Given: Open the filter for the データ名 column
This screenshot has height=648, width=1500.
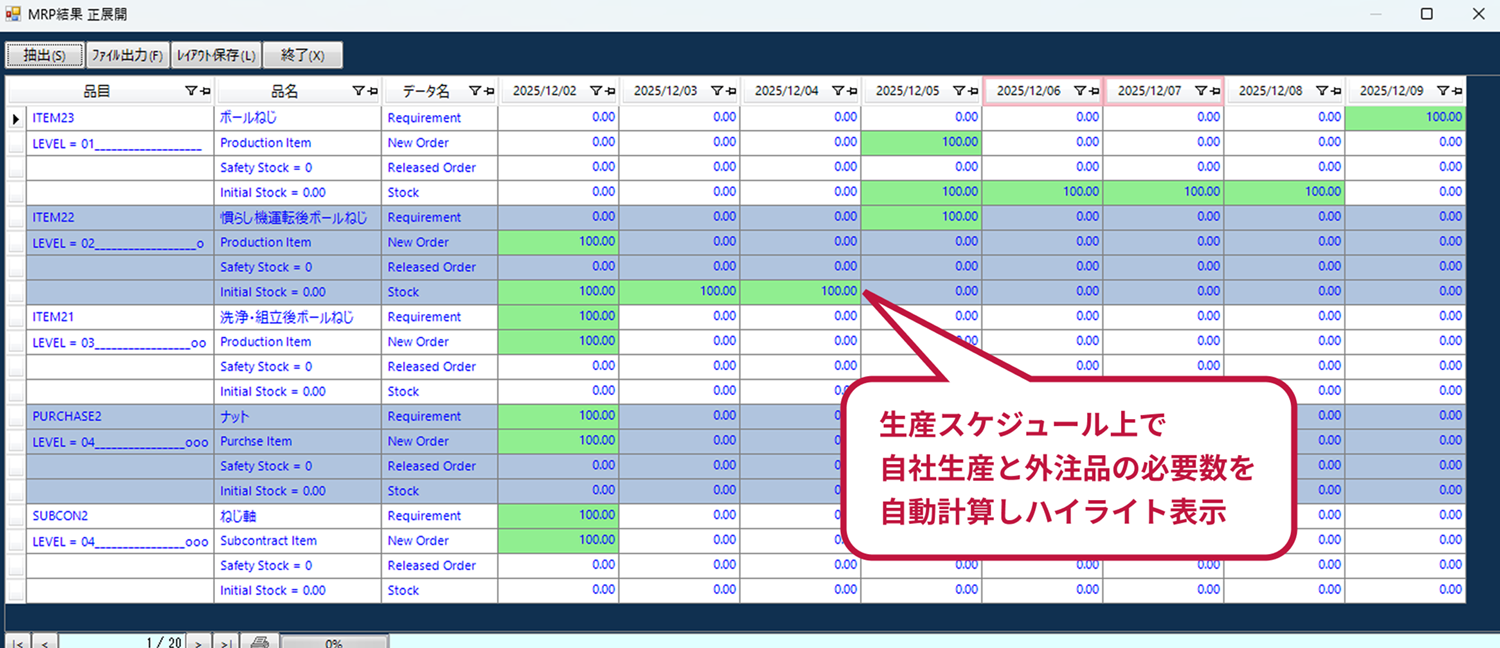Looking at the screenshot, I should click(475, 91).
